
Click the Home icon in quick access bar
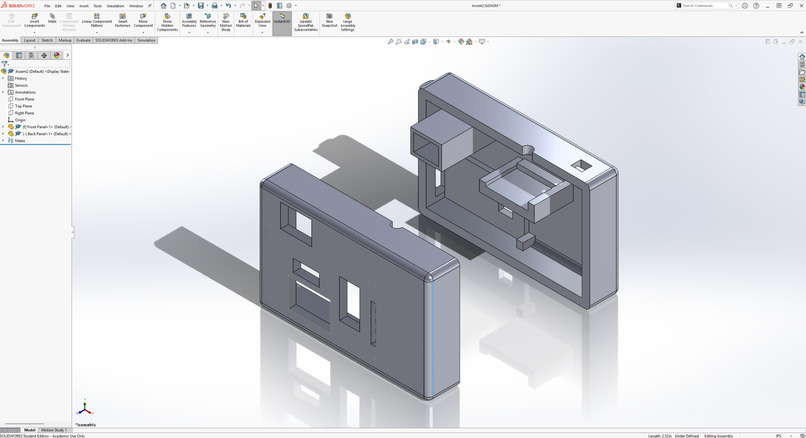coord(163,6)
